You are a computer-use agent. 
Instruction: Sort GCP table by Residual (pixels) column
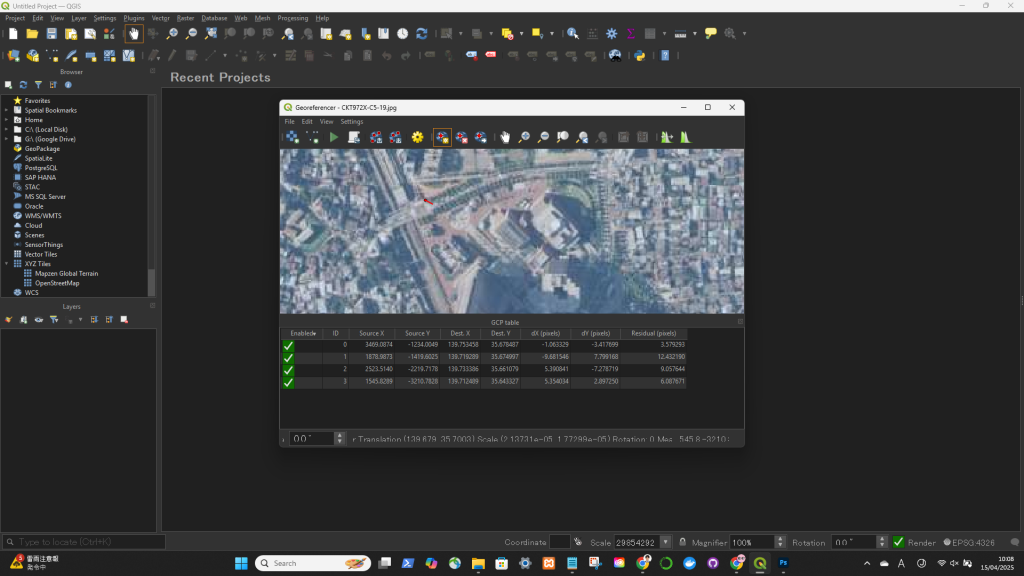click(653, 333)
